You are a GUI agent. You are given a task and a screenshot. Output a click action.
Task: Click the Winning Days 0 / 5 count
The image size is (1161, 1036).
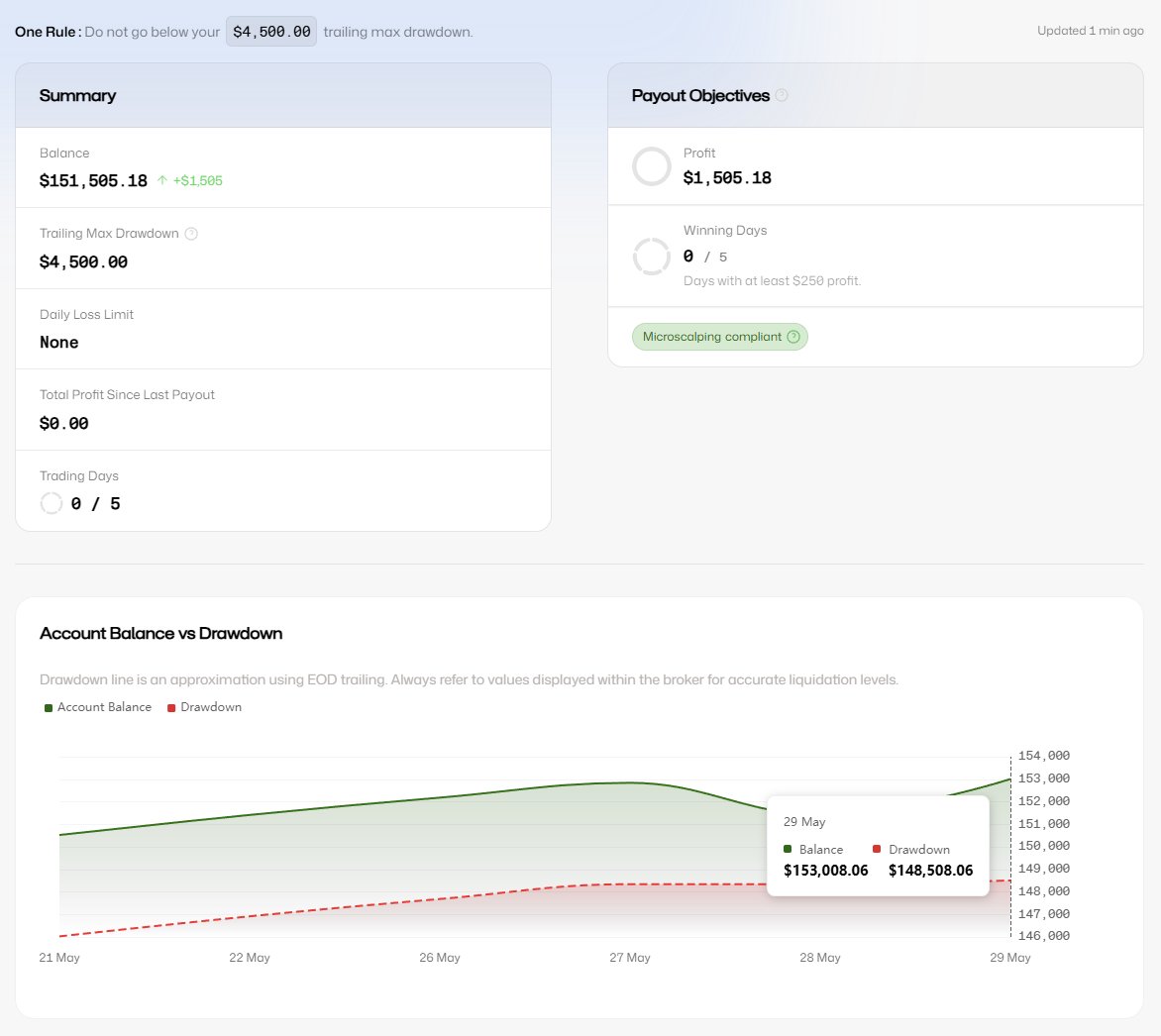point(705,257)
